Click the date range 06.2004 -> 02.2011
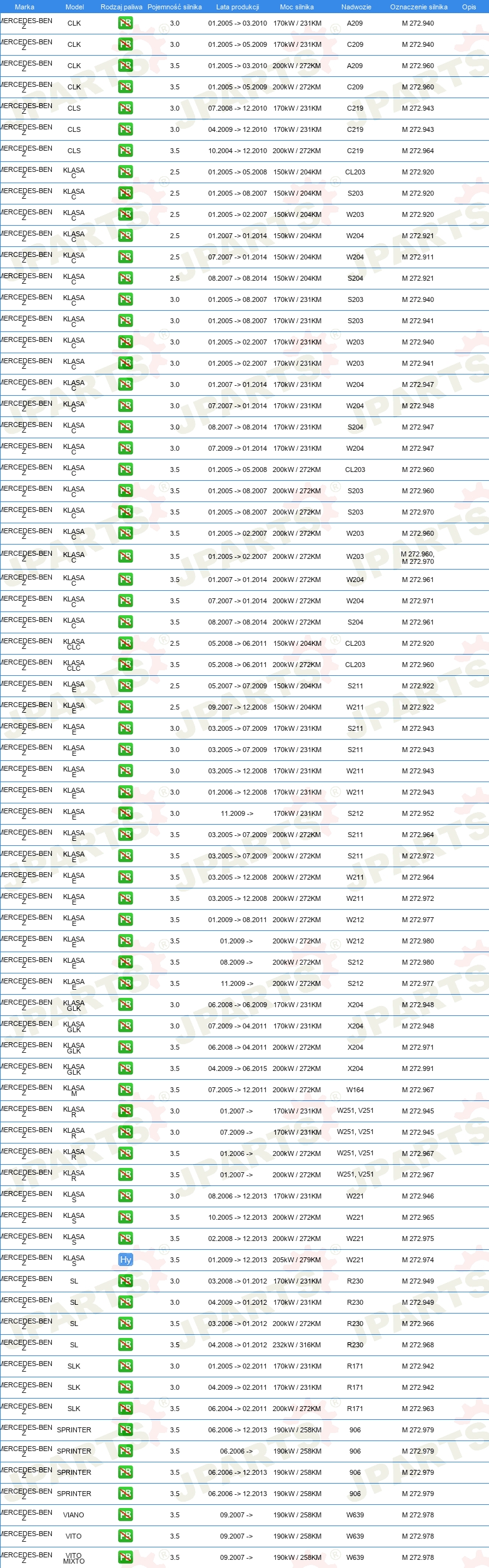The image size is (489, 1568). tap(238, 1409)
